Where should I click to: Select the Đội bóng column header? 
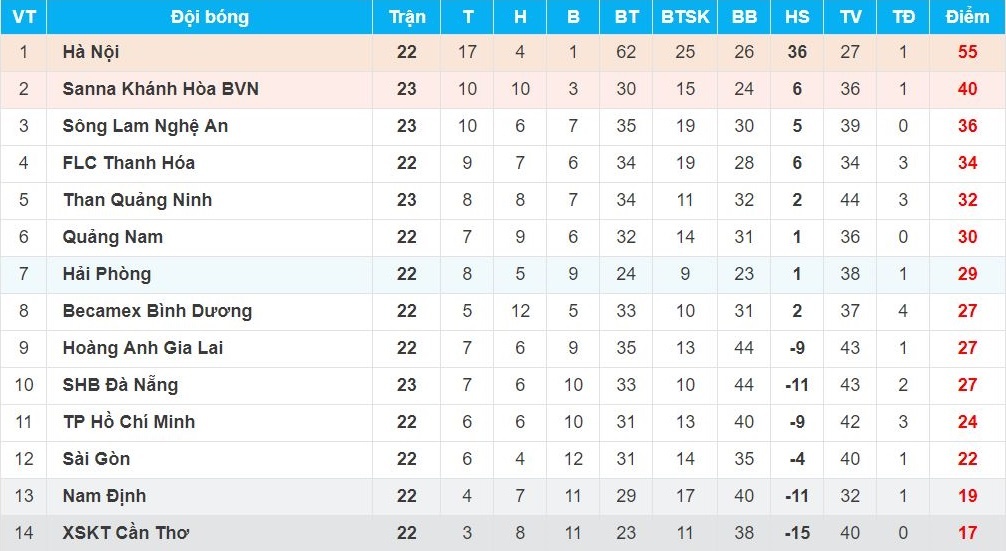[209, 17]
